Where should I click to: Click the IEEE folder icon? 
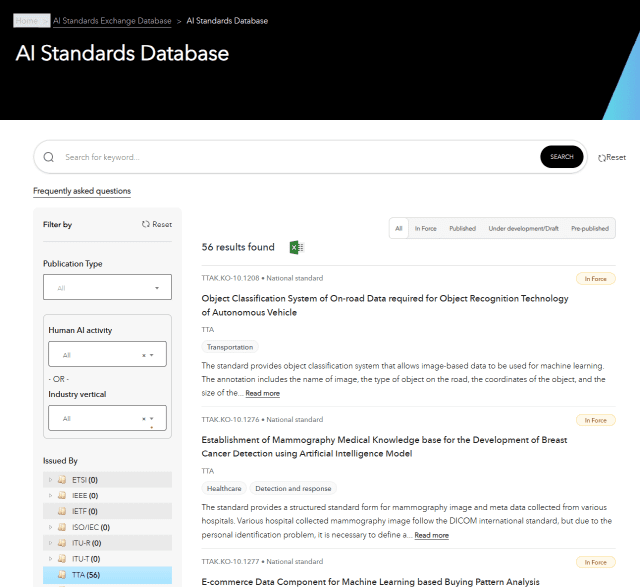[x=62, y=495]
